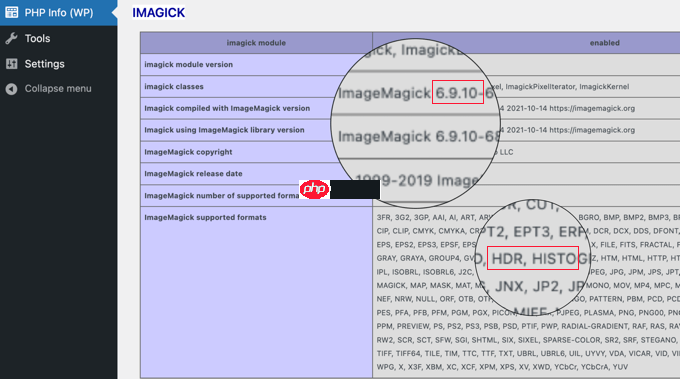Click the Collapse menu arrow icon
The width and height of the screenshot is (680, 379).
tap(12, 89)
